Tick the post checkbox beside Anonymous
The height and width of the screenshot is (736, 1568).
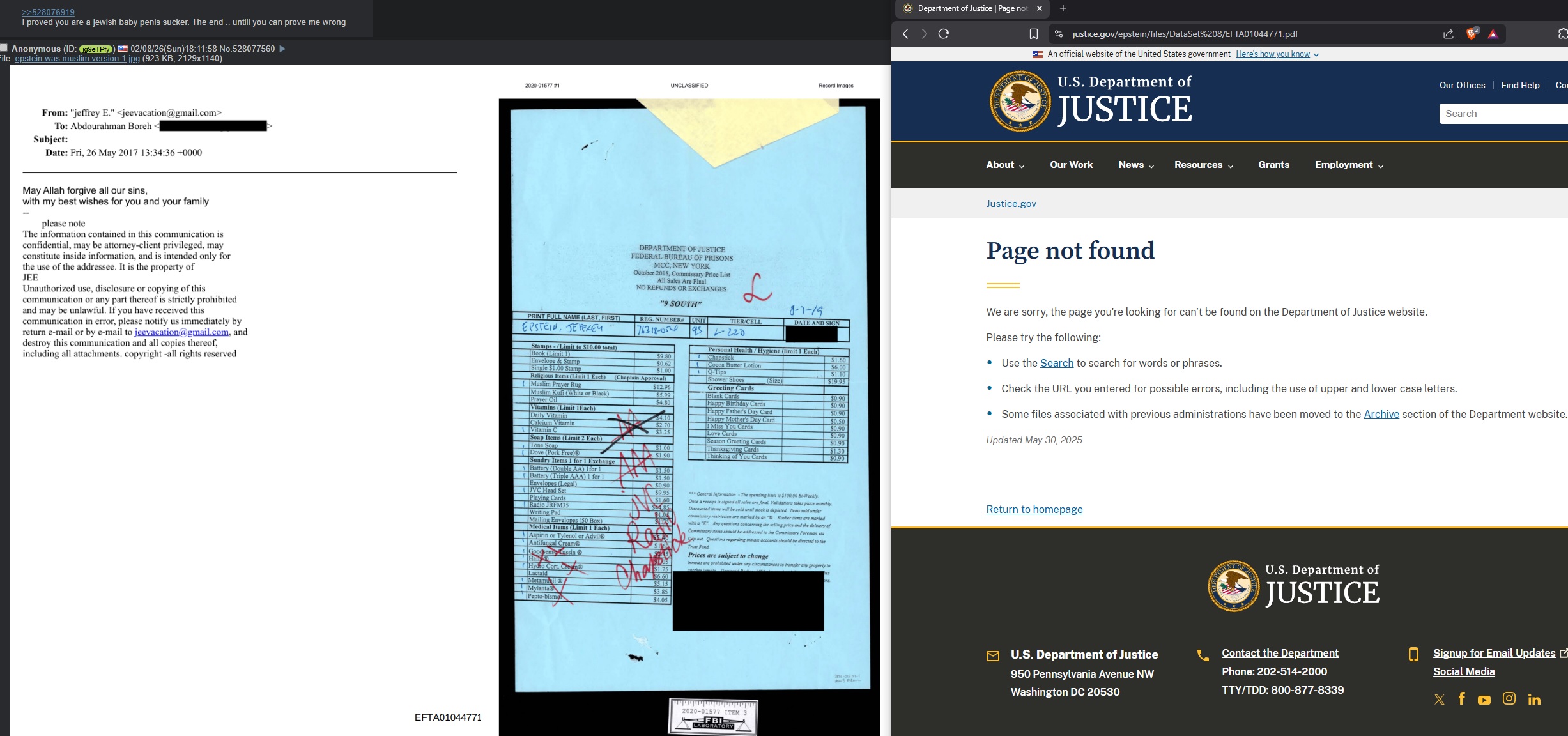coord(4,48)
